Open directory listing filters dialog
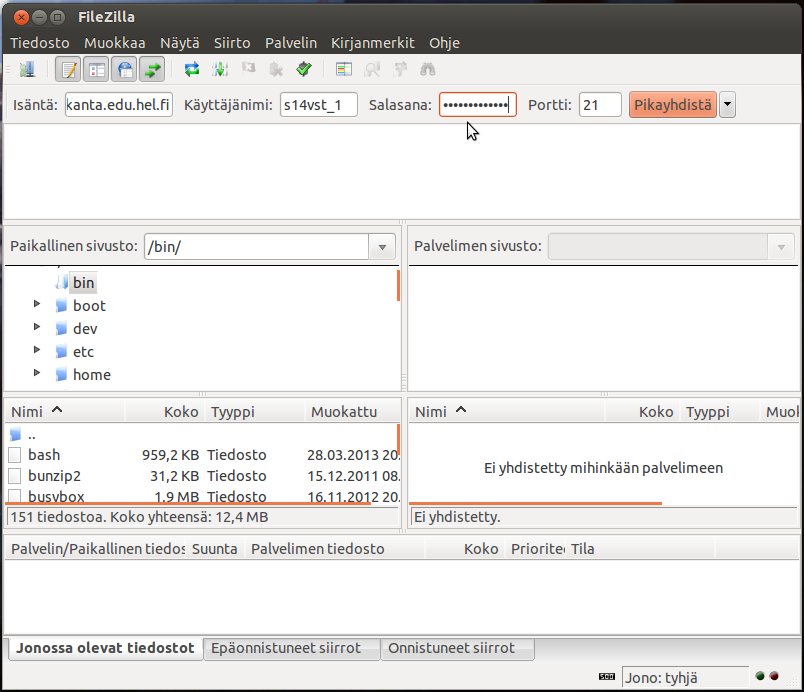 tap(344, 69)
